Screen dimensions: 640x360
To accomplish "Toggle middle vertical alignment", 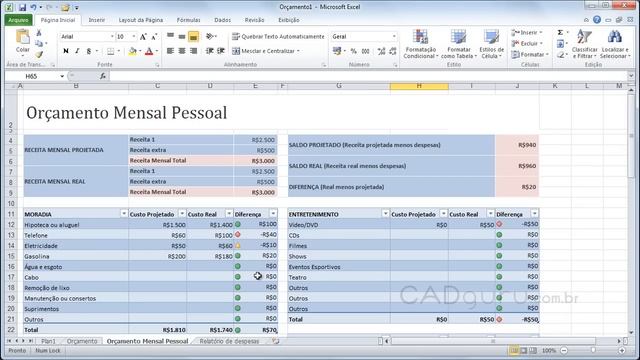I will 182,37.
